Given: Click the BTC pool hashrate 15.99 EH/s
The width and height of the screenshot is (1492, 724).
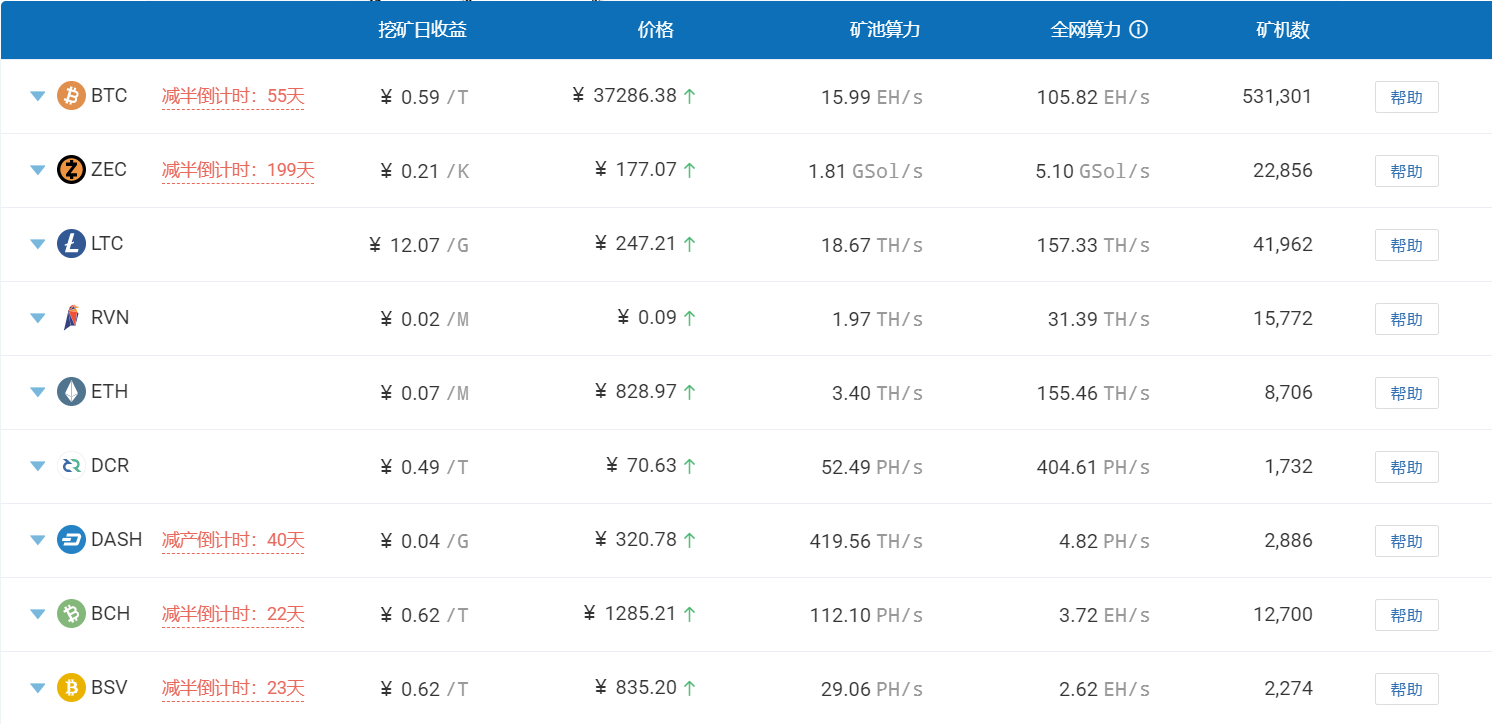Looking at the screenshot, I should [872, 98].
